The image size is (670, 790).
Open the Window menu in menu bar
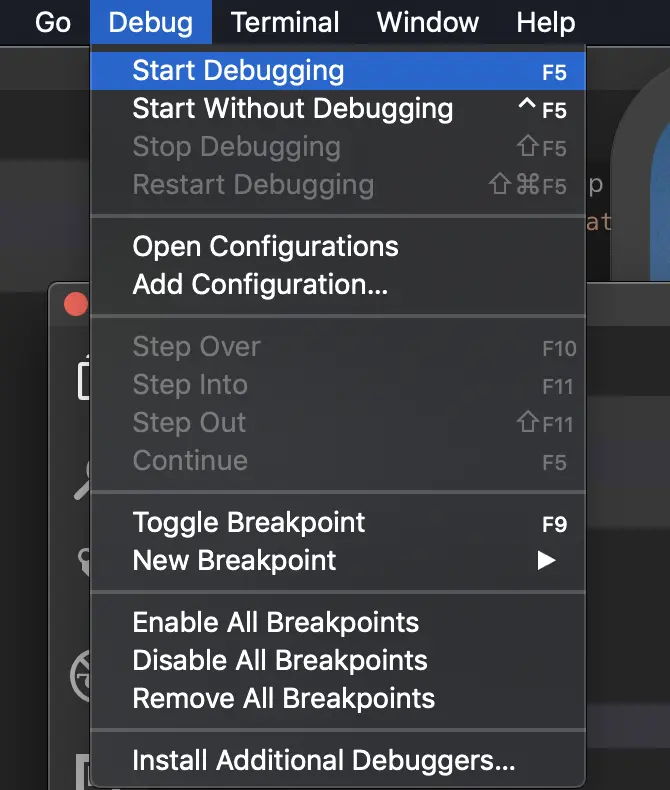tap(428, 22)
